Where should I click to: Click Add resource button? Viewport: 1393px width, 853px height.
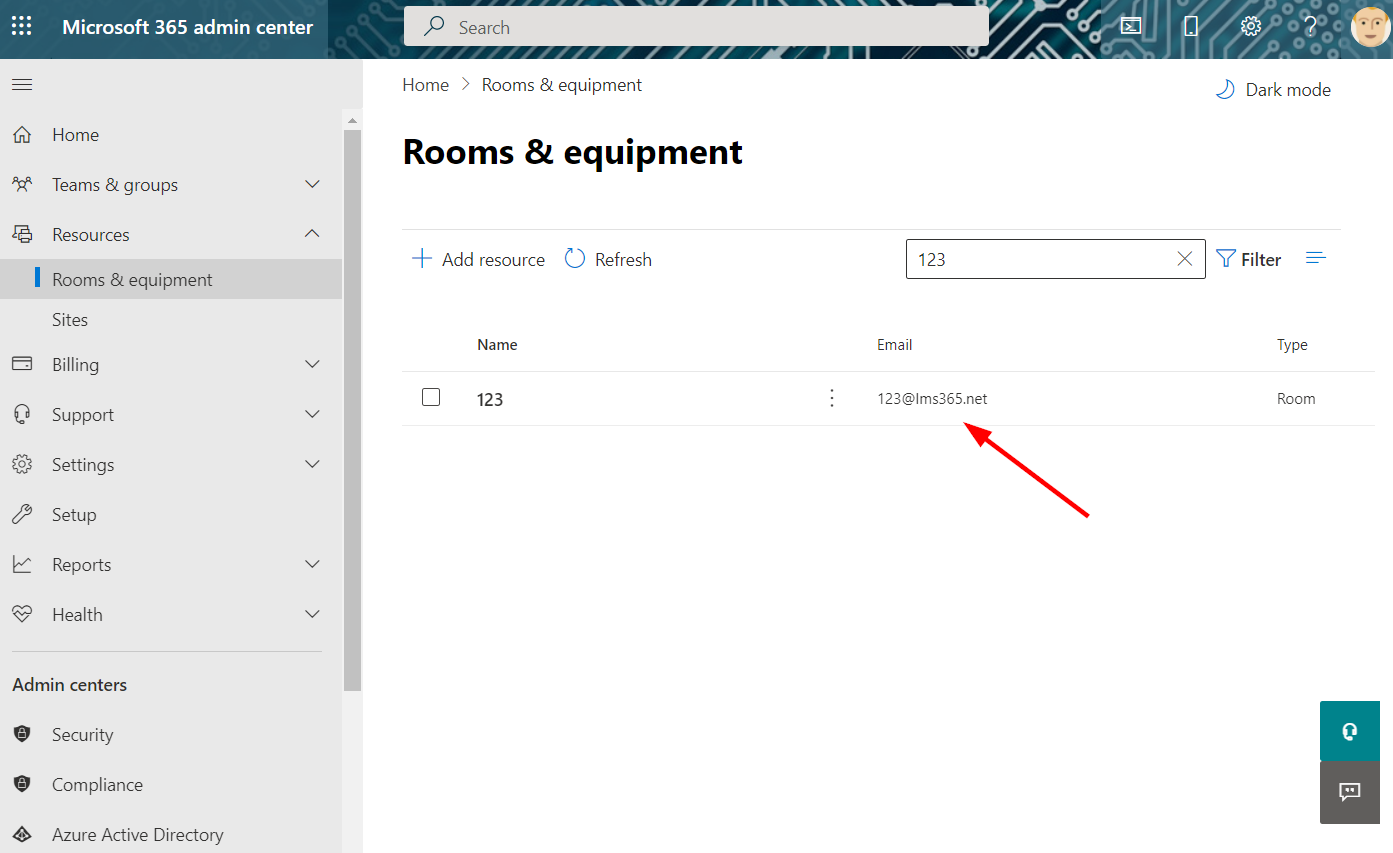pos(478,260)
